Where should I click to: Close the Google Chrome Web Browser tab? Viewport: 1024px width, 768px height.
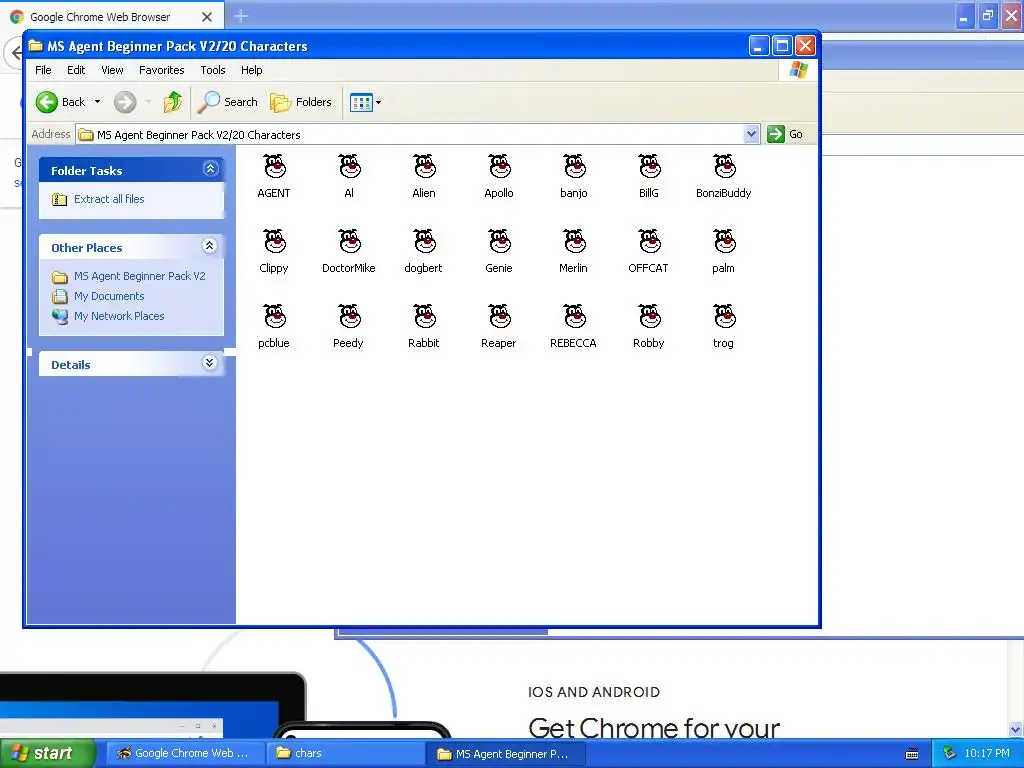207,17
